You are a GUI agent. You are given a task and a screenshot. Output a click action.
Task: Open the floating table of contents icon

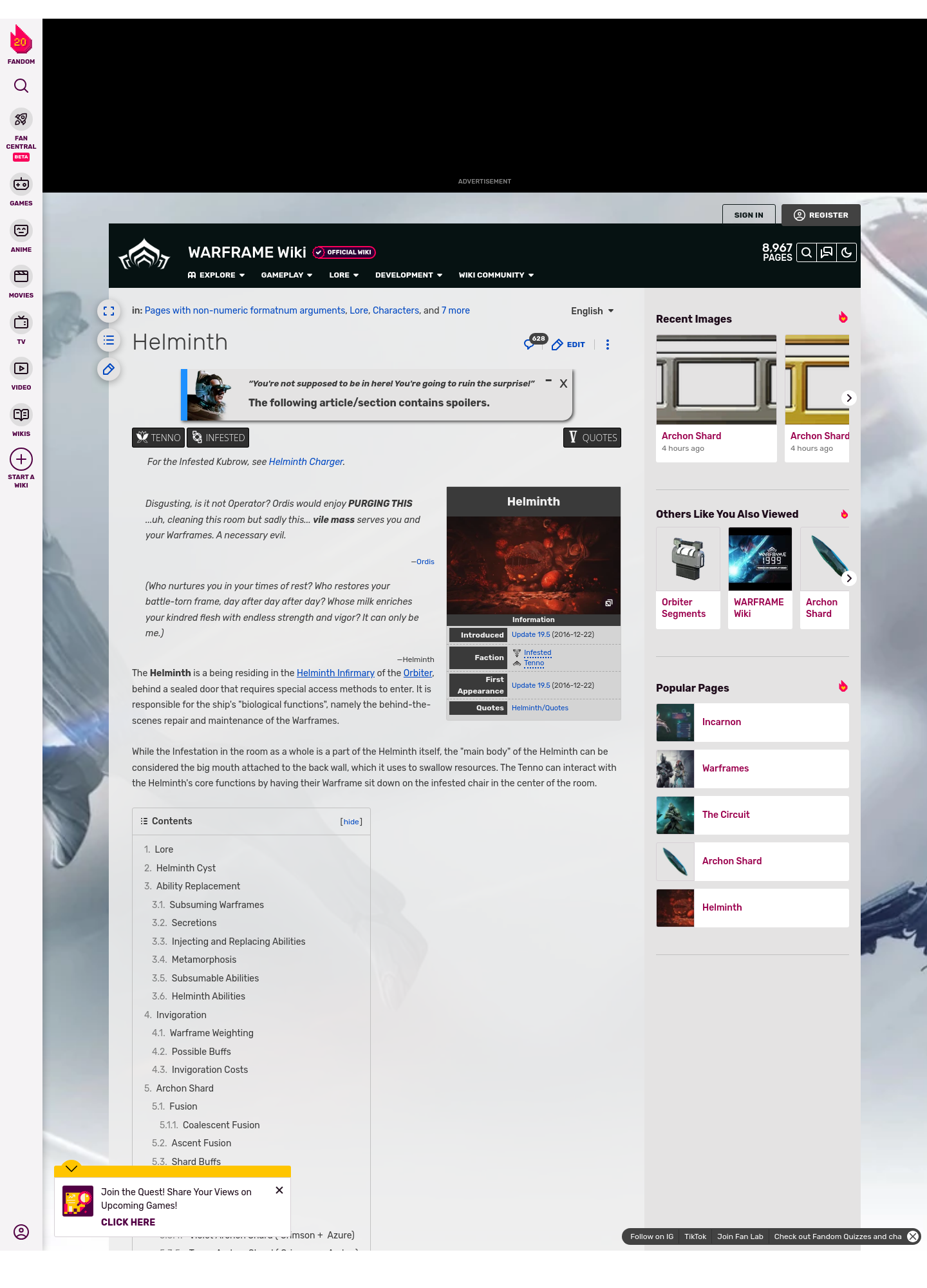pos(109,340)
